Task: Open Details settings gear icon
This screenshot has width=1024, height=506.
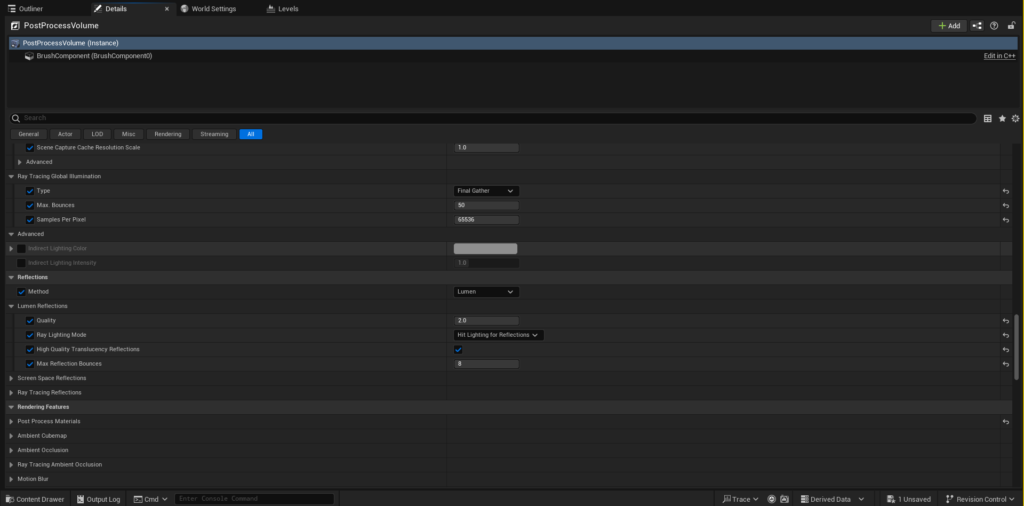Action: (1015, 118)
